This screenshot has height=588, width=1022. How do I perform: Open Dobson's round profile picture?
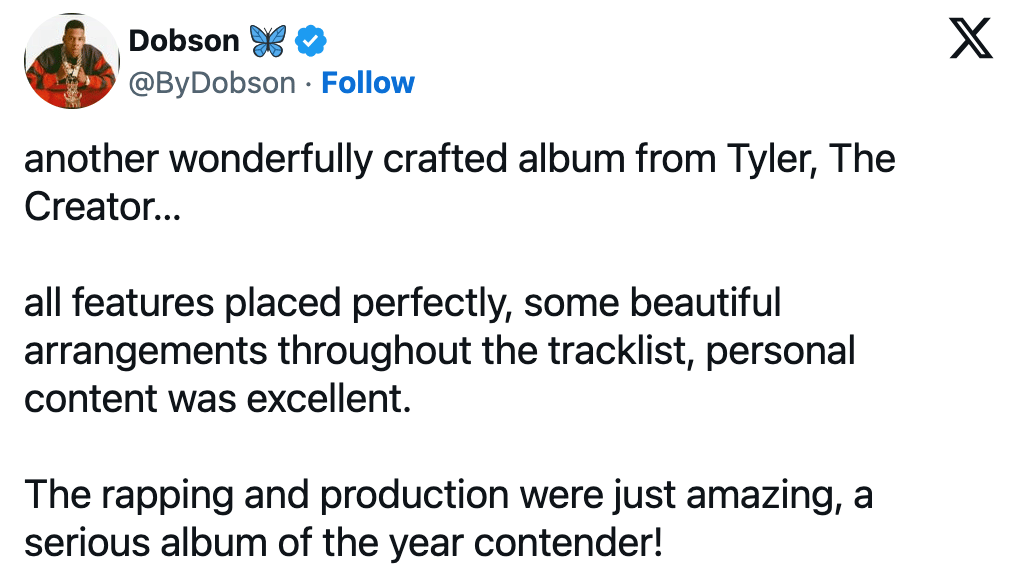tap(72, 61)
